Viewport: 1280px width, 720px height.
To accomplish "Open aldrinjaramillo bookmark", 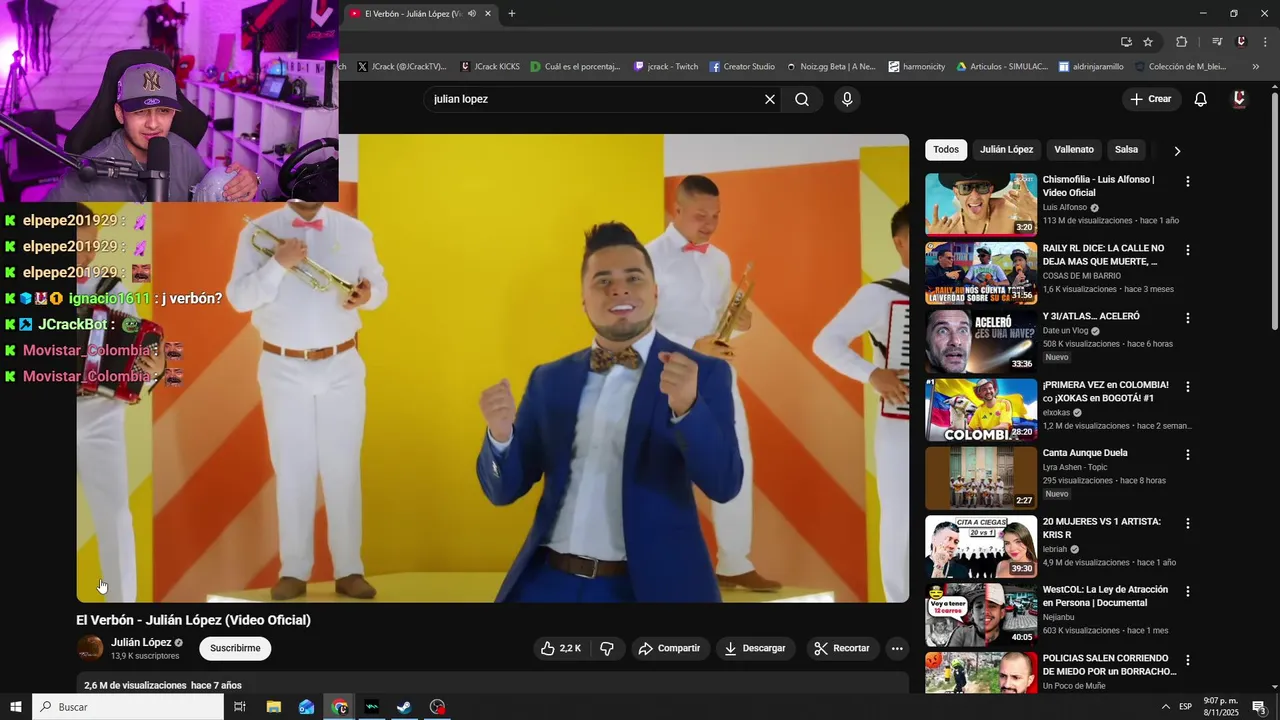I will 1090,67.
